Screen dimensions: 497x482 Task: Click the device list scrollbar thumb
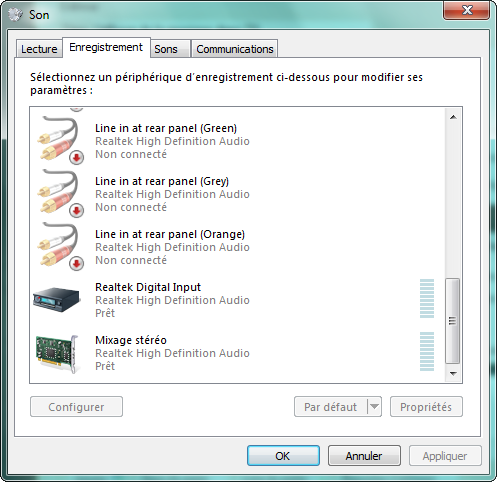pyautogui.click(x=453, y=321)
